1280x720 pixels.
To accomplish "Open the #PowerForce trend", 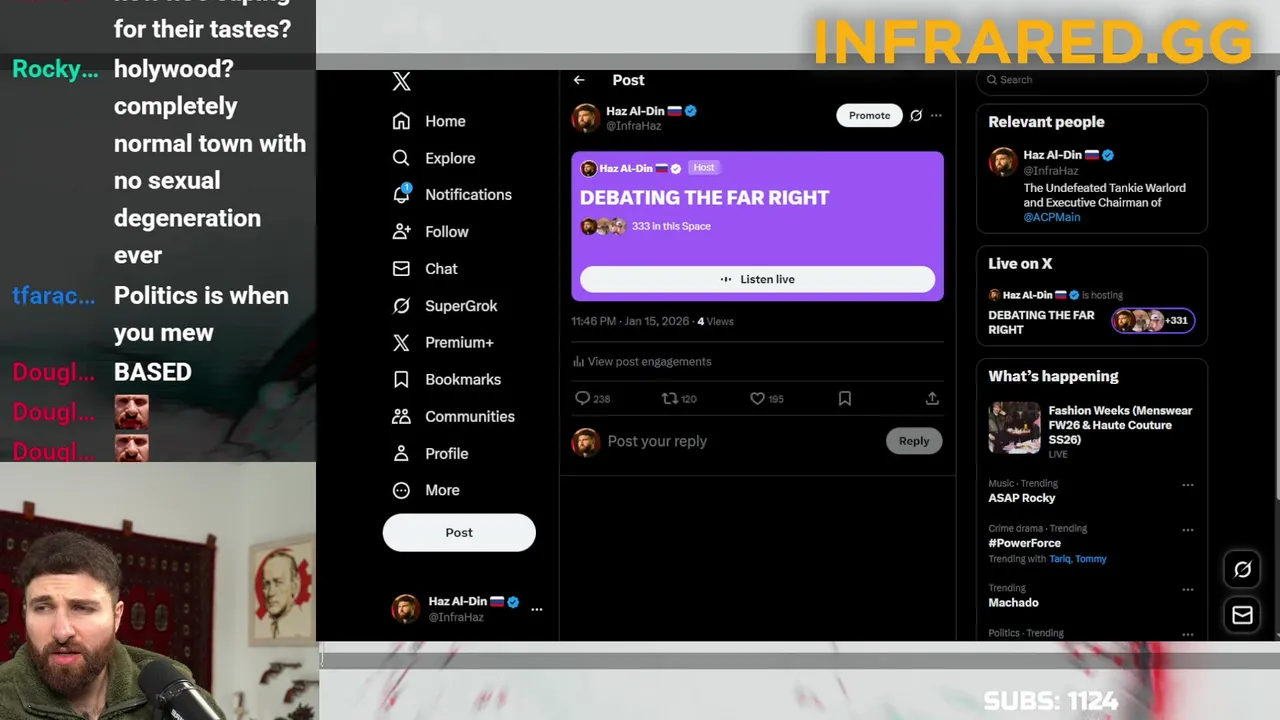I will 1025,543.
